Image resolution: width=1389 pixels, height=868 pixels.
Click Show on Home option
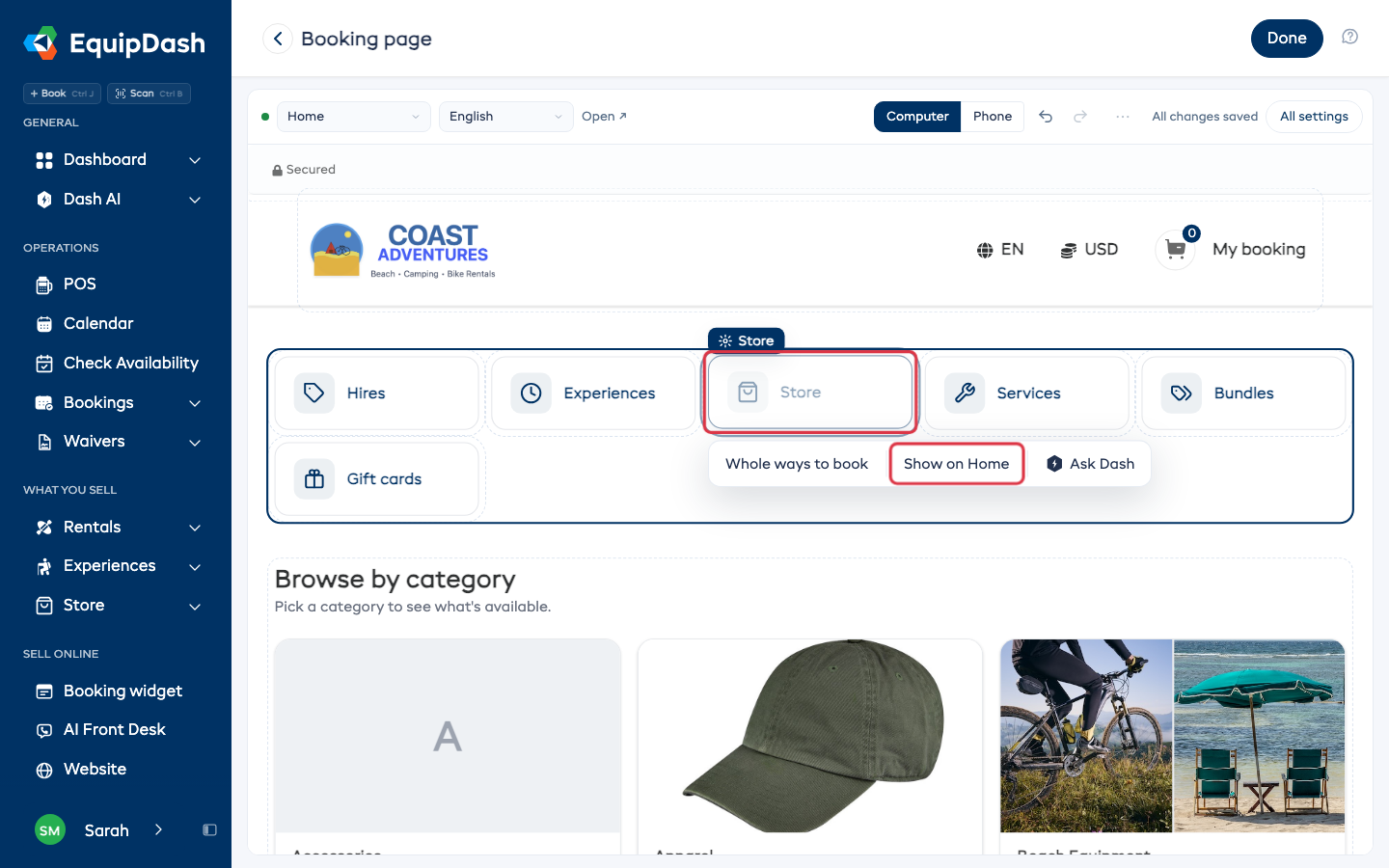coord(956,464)
